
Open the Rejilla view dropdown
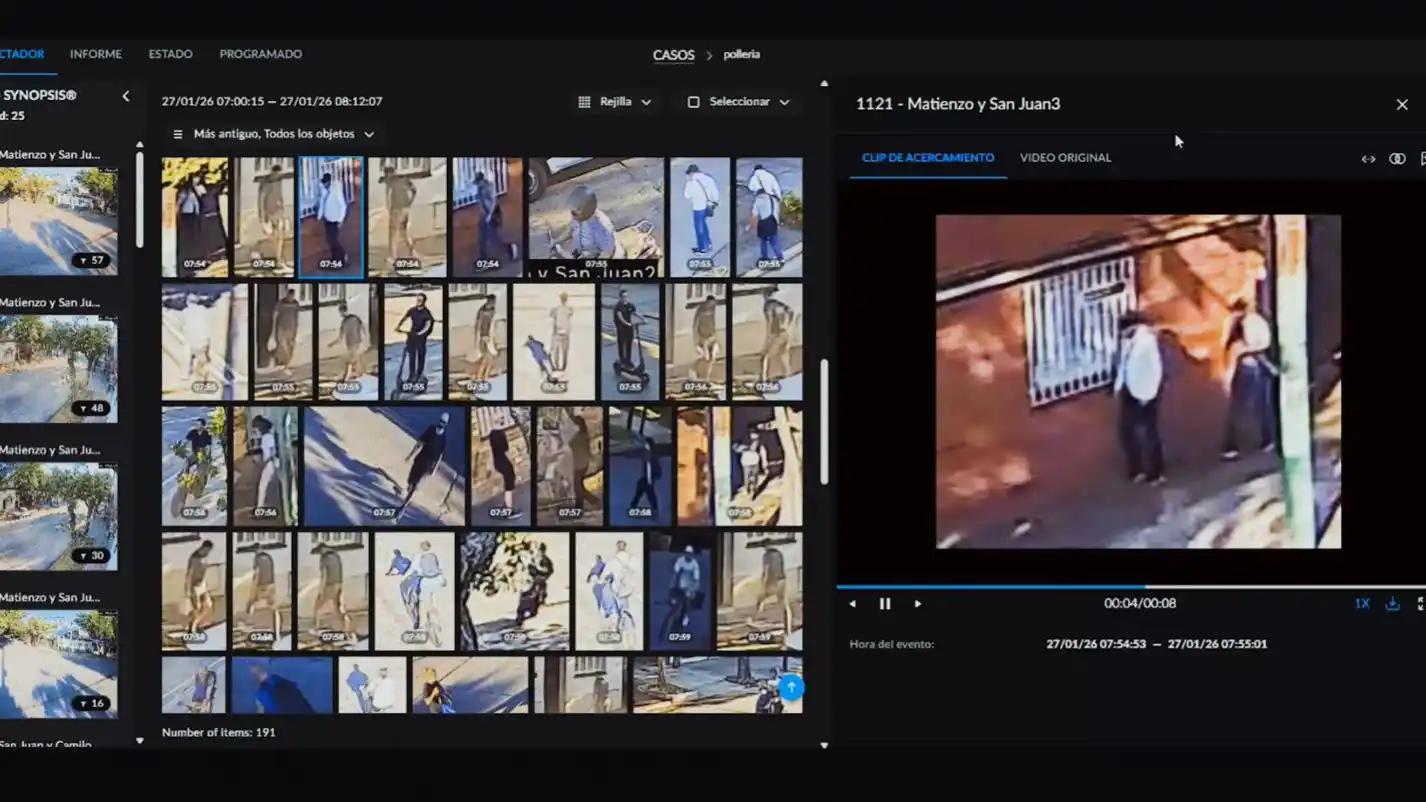pos(615,102)
